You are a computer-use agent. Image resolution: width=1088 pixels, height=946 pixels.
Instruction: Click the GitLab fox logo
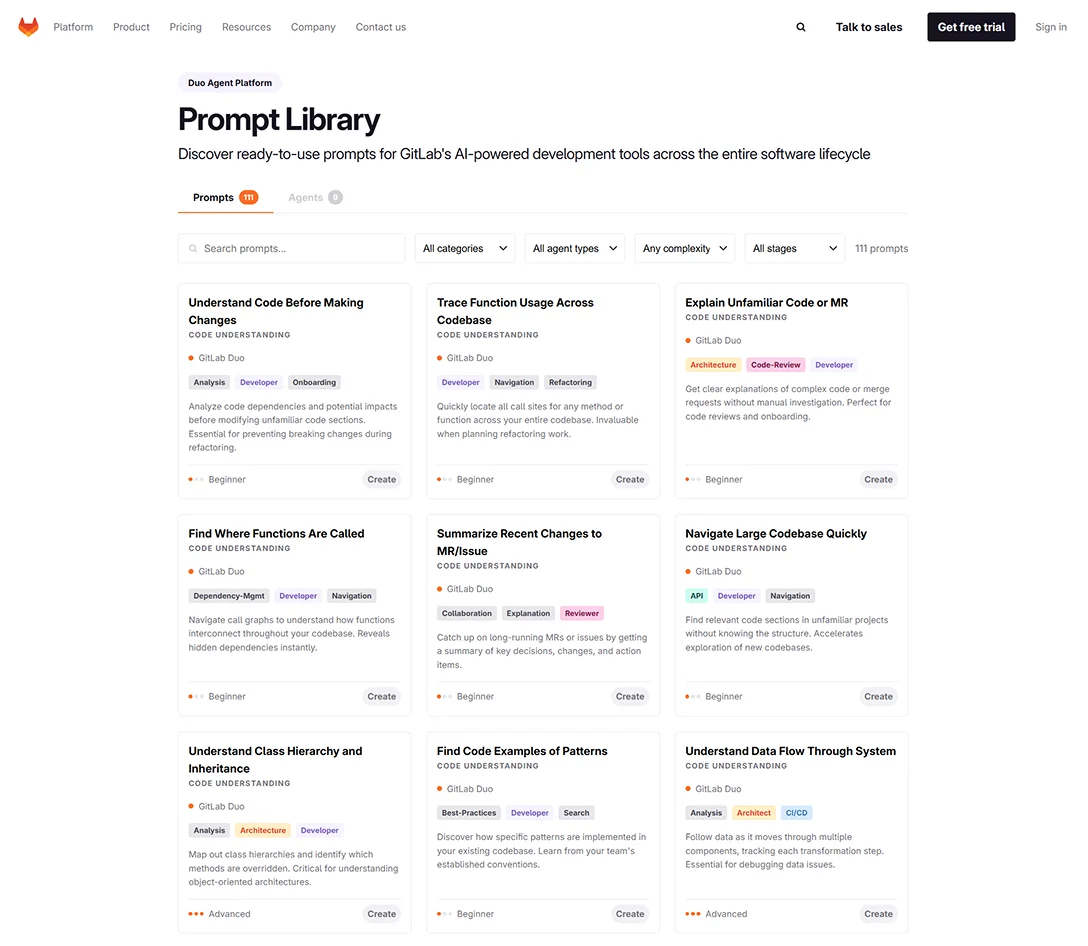pos(28,26)
